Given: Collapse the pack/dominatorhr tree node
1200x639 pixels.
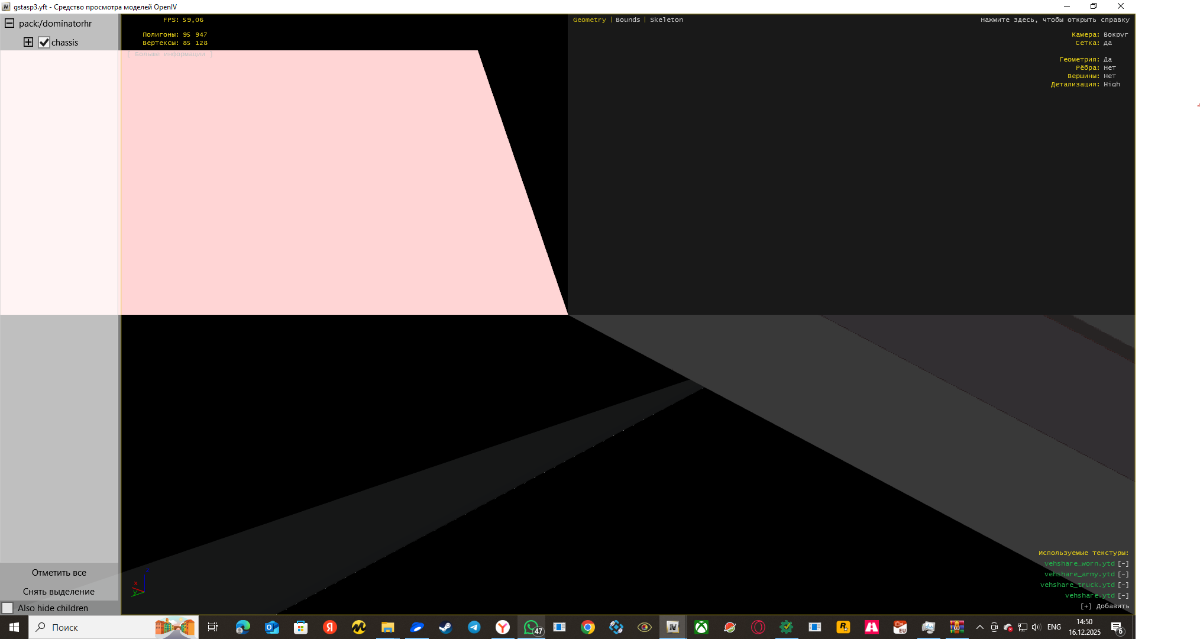Looking at the screenshot, I should [9, 23].
